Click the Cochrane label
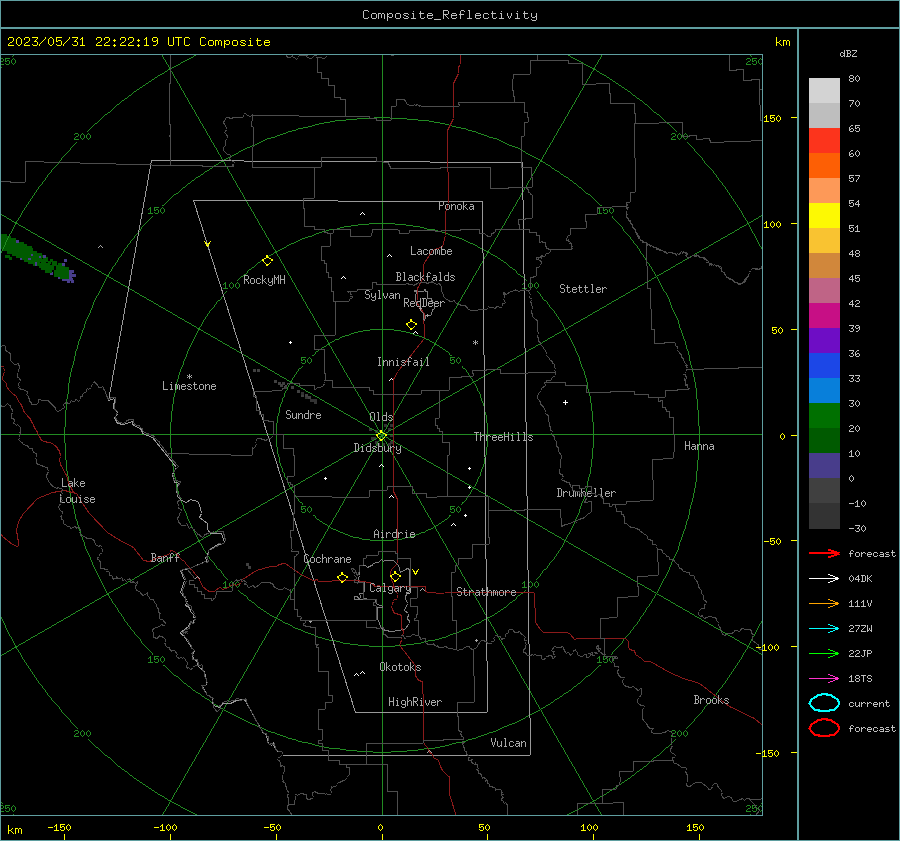This screenshot has height=841, width=900. (327, 559)
